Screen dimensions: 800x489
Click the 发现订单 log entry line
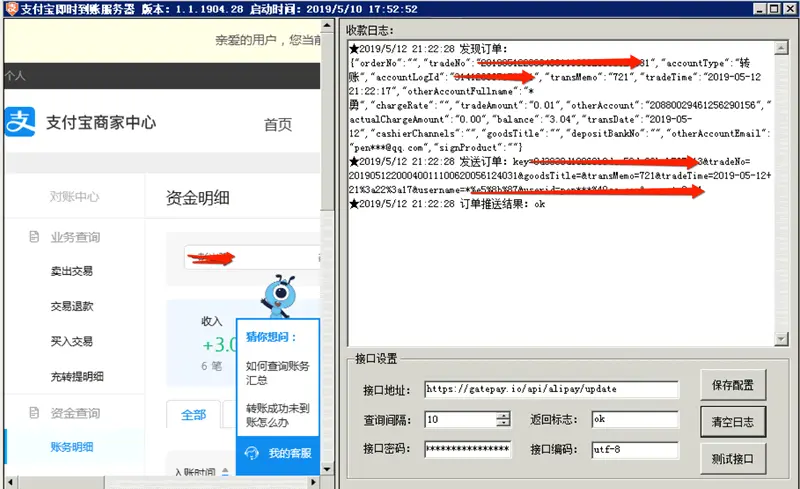tap(429, 49)
